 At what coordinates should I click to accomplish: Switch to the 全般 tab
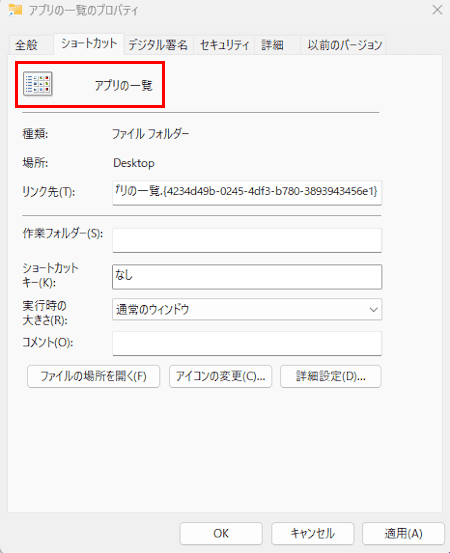(31, 45)
